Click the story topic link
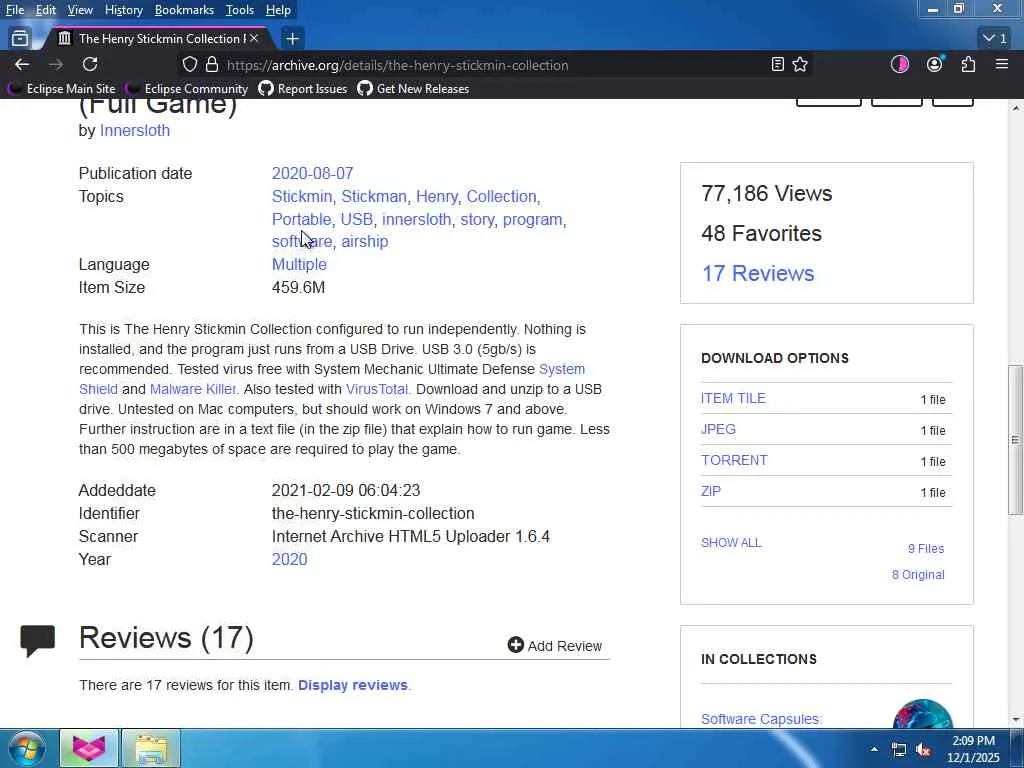Screen dimensions: 1024x768 477,219
